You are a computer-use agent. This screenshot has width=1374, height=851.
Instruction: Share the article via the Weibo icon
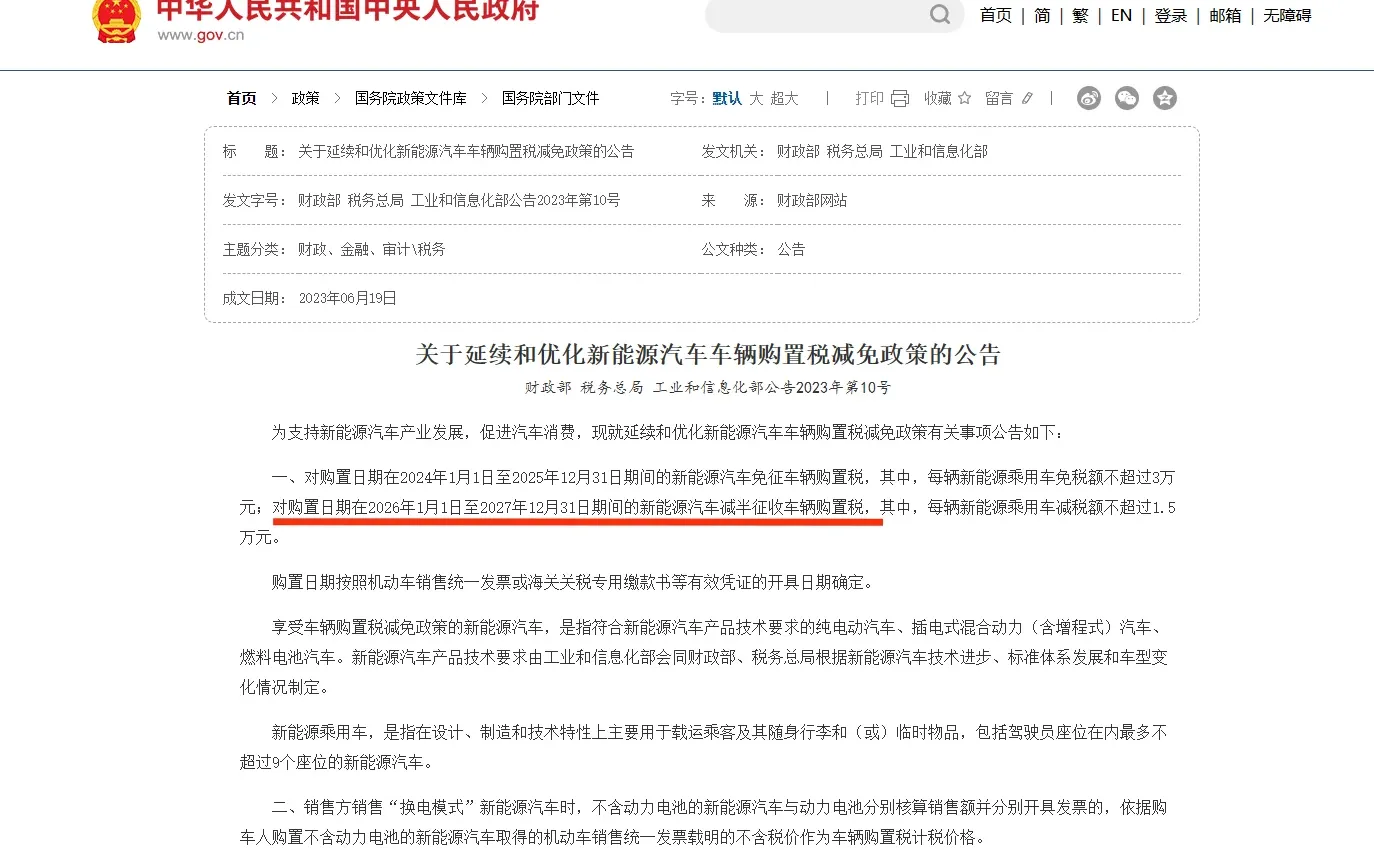click(x=1088, y=98)
